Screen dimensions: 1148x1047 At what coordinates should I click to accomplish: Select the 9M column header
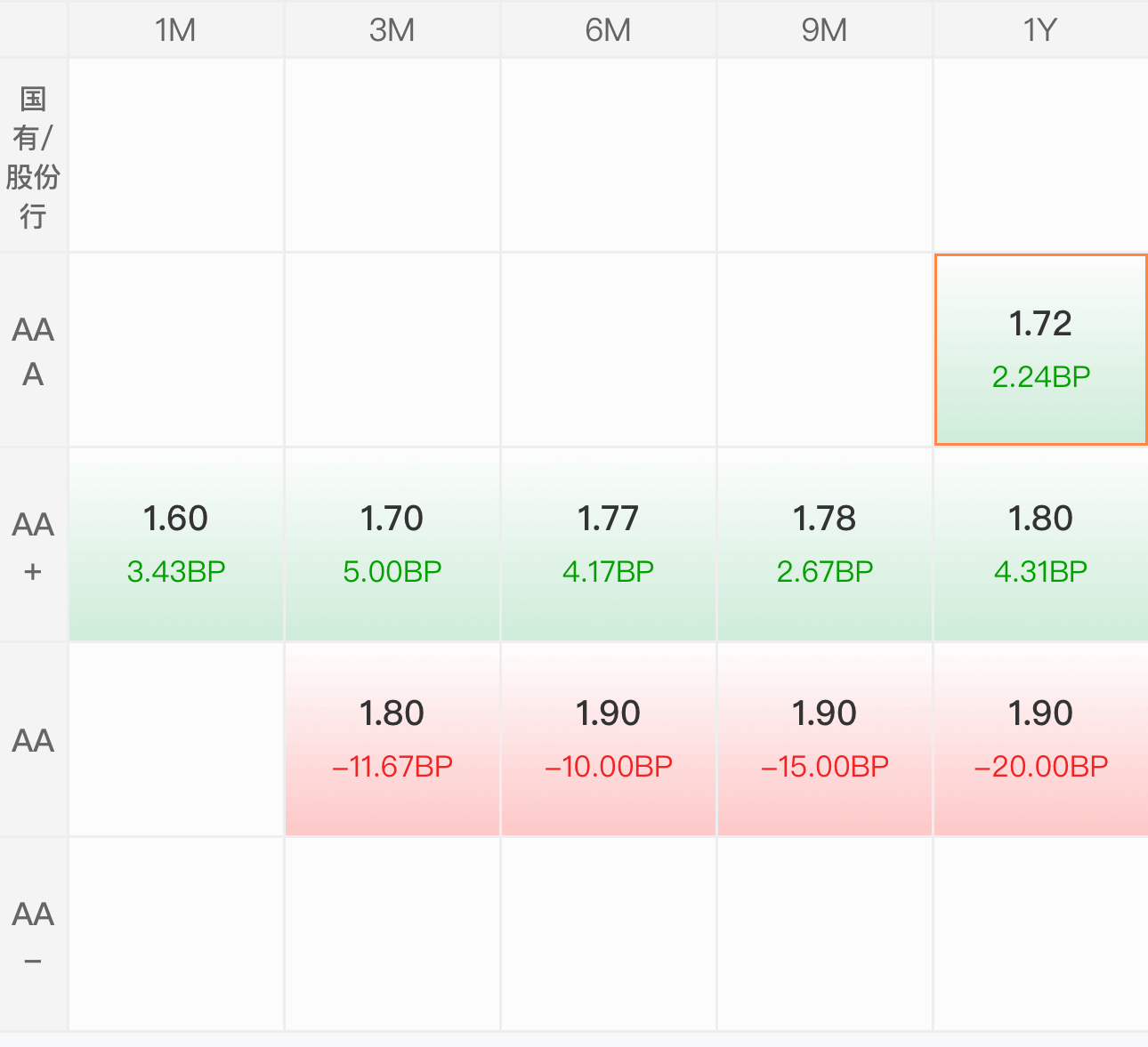point(825,30)
